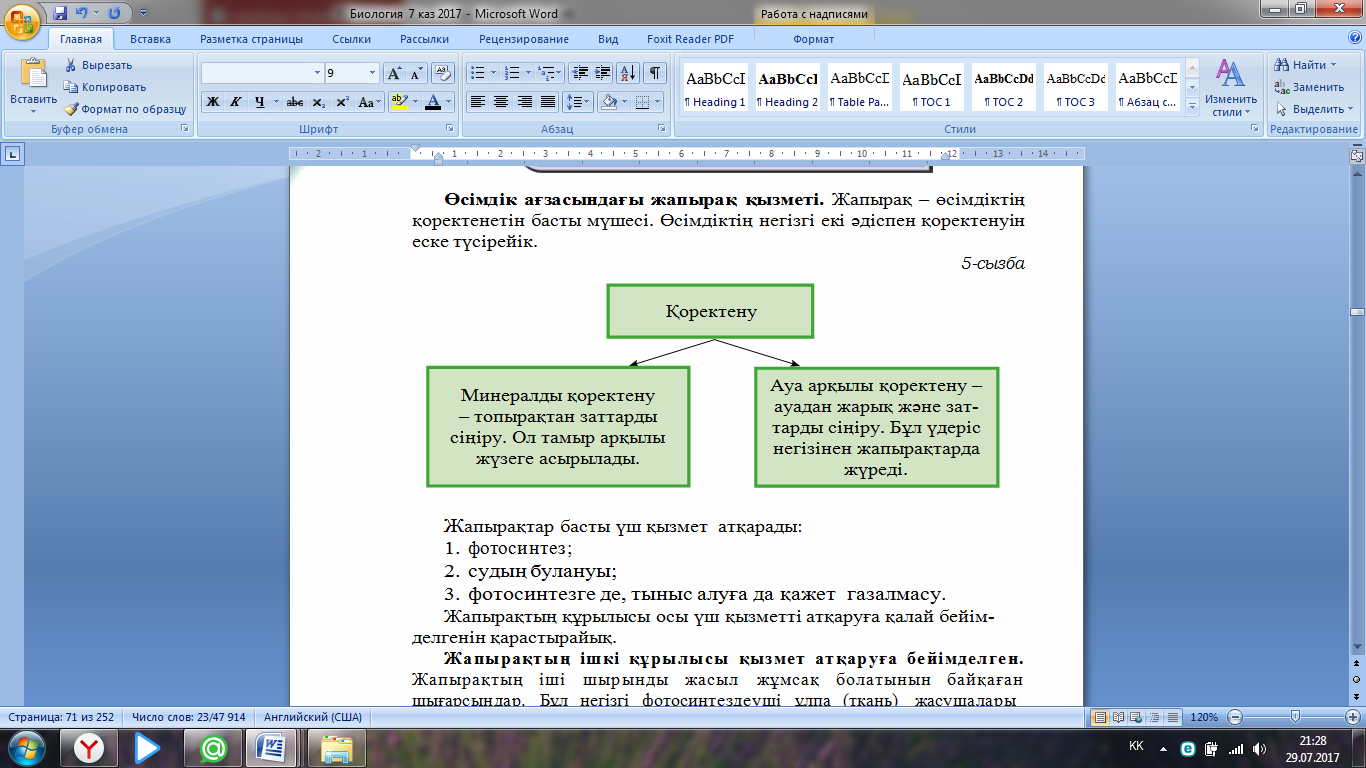Apply yellow text highlight color

point(398,102)
